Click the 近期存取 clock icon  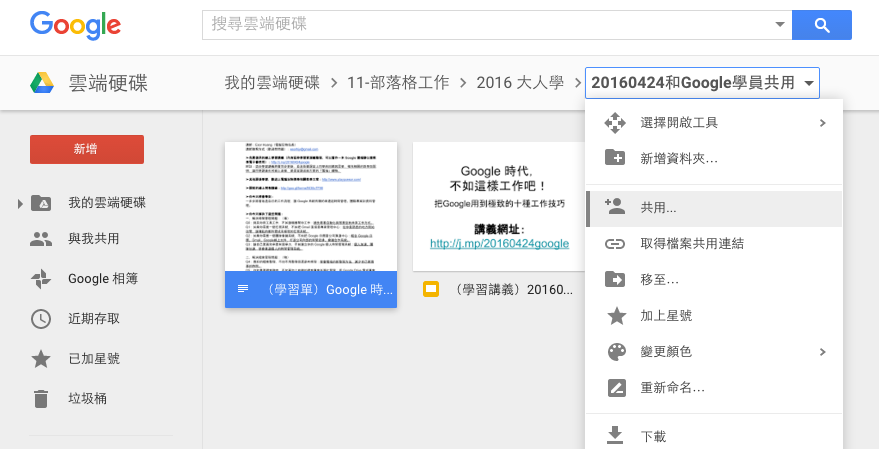(41, 319)
